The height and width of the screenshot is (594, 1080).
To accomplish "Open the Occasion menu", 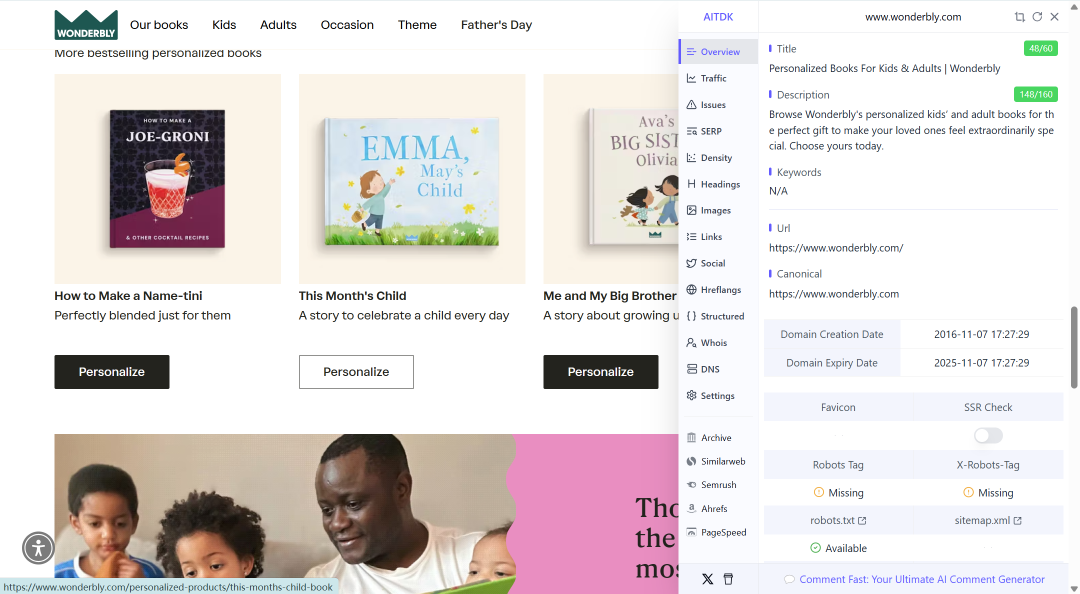I will 347,25.
